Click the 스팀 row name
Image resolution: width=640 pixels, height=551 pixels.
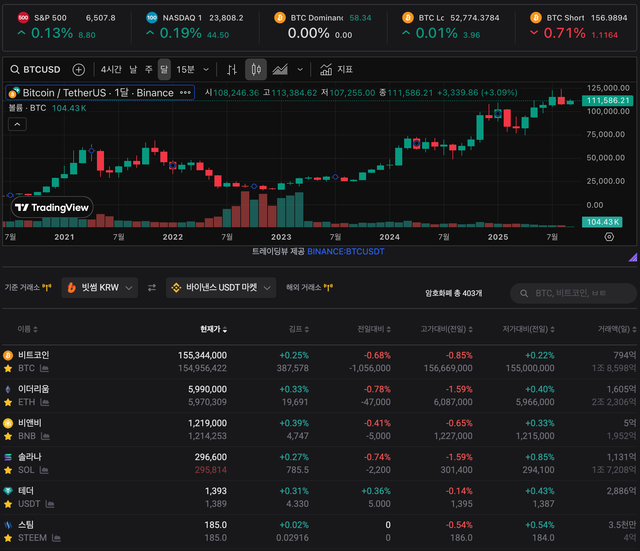(x=26, y=524)
